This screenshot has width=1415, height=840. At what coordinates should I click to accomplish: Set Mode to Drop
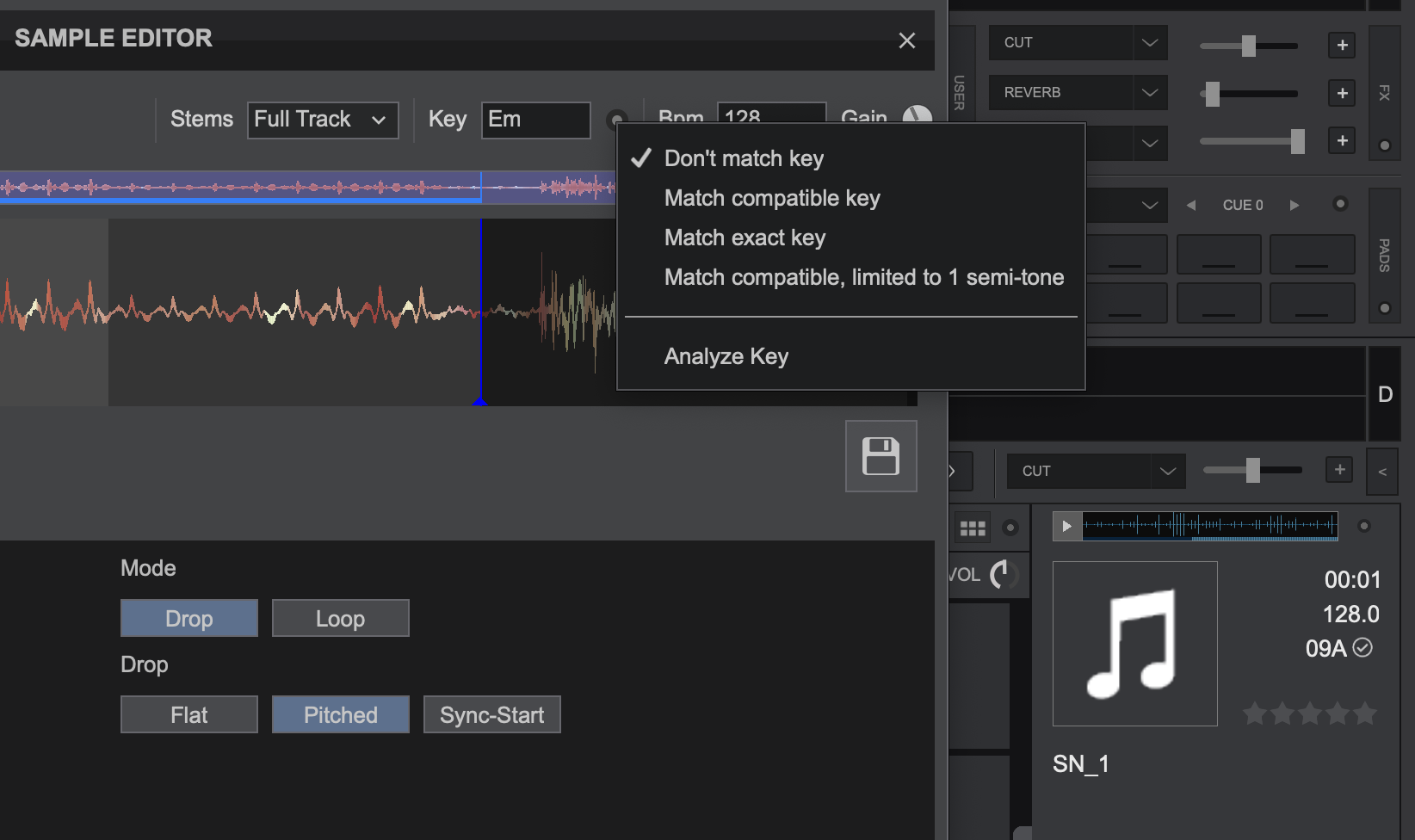click(189, 618)
